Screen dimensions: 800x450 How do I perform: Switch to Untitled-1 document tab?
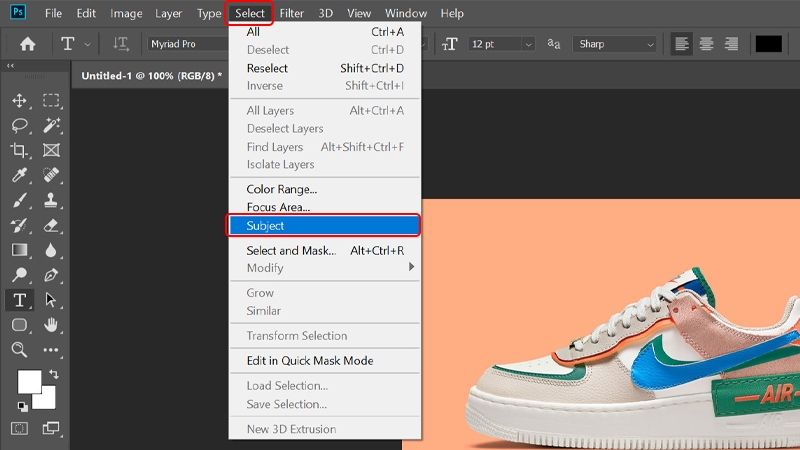[151, 76]
